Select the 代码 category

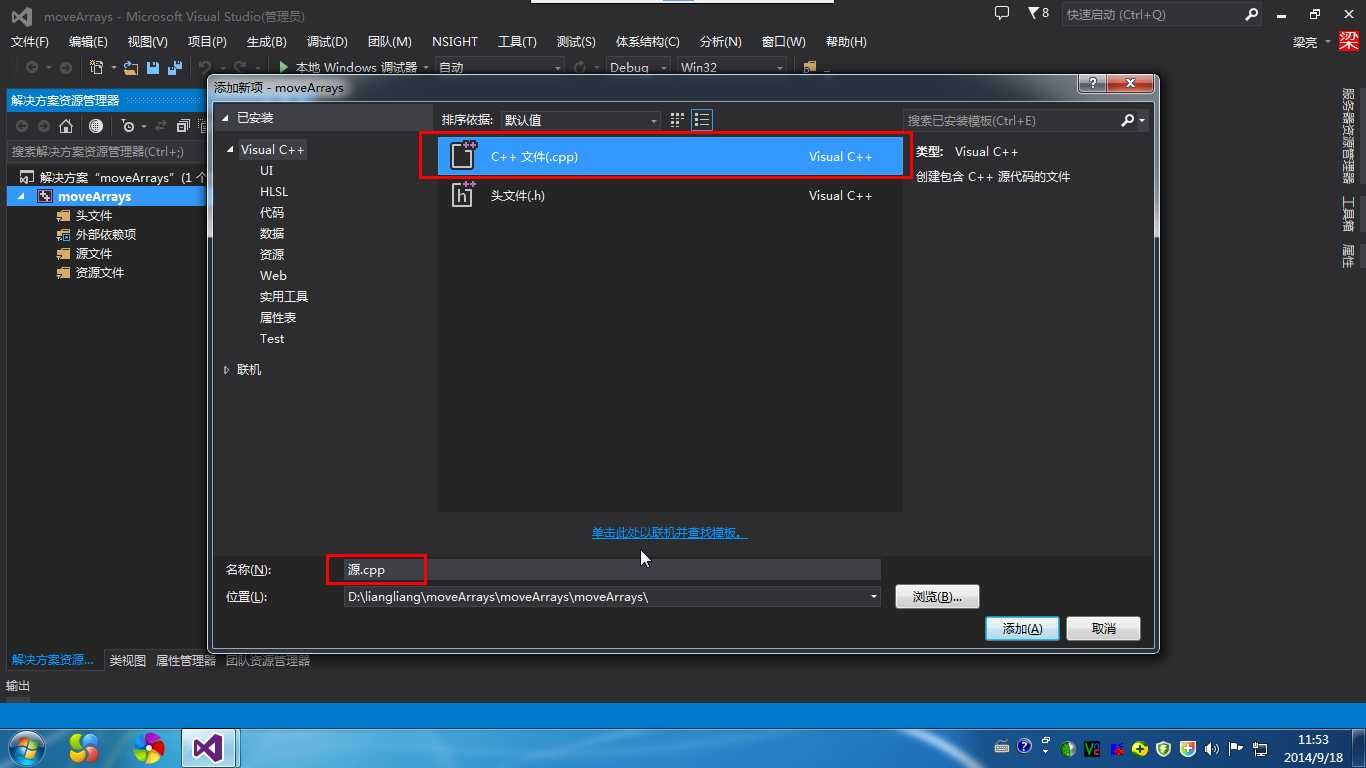point(272,213)
